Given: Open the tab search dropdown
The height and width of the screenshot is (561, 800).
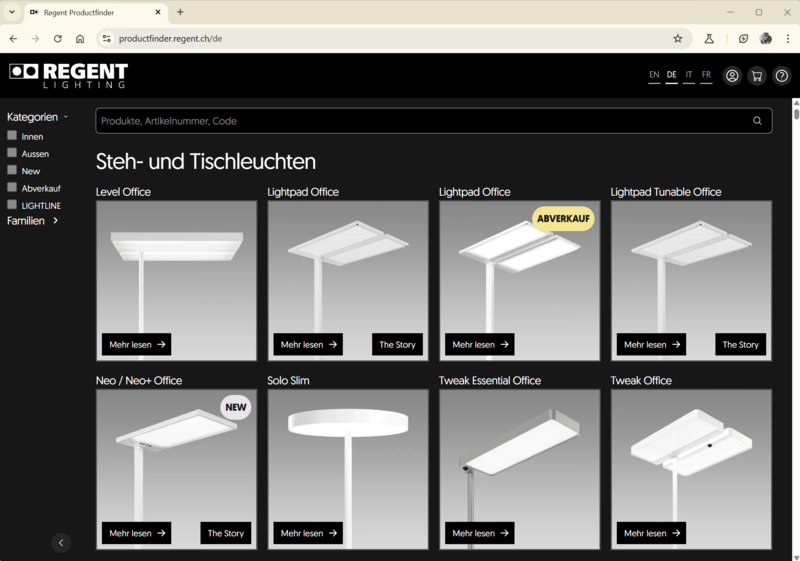Looking at the screenshot, I should (12, 12).
